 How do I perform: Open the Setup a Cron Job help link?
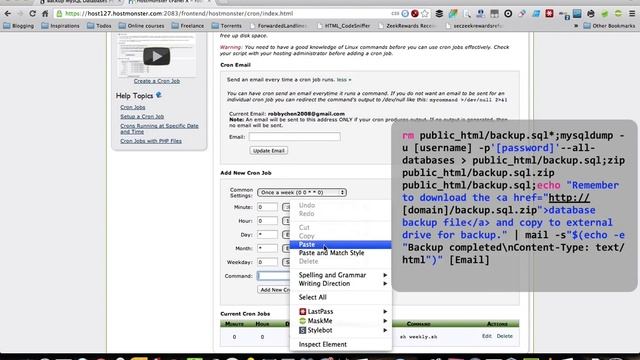point(142,116)
